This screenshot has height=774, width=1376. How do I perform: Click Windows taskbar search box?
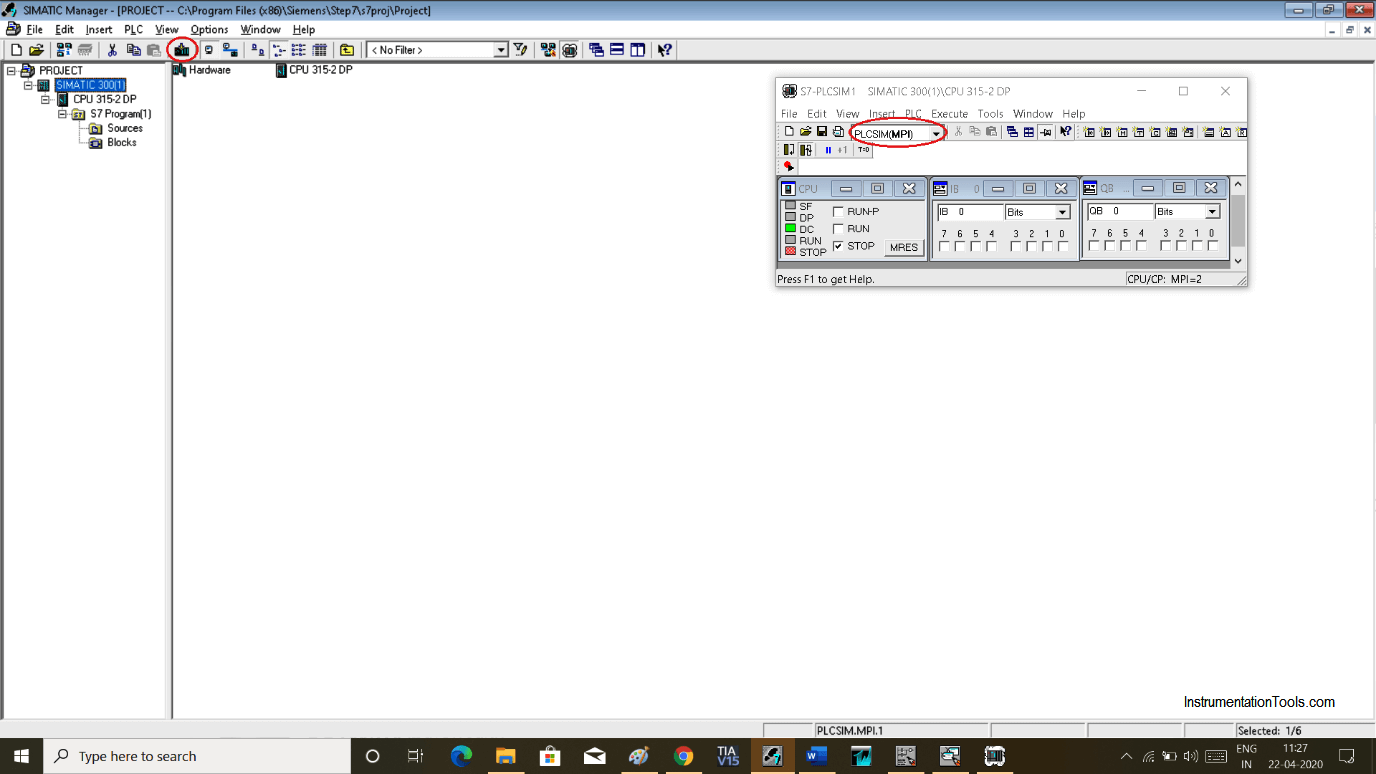pyautogui.click(x=196, y=756)
